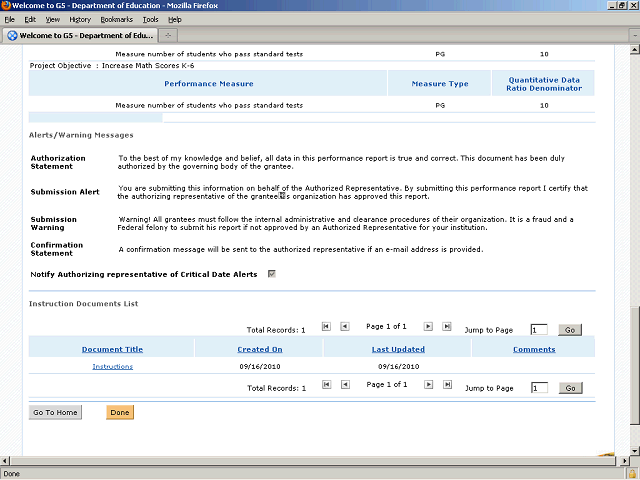Open the View menu

pos(53,20)
